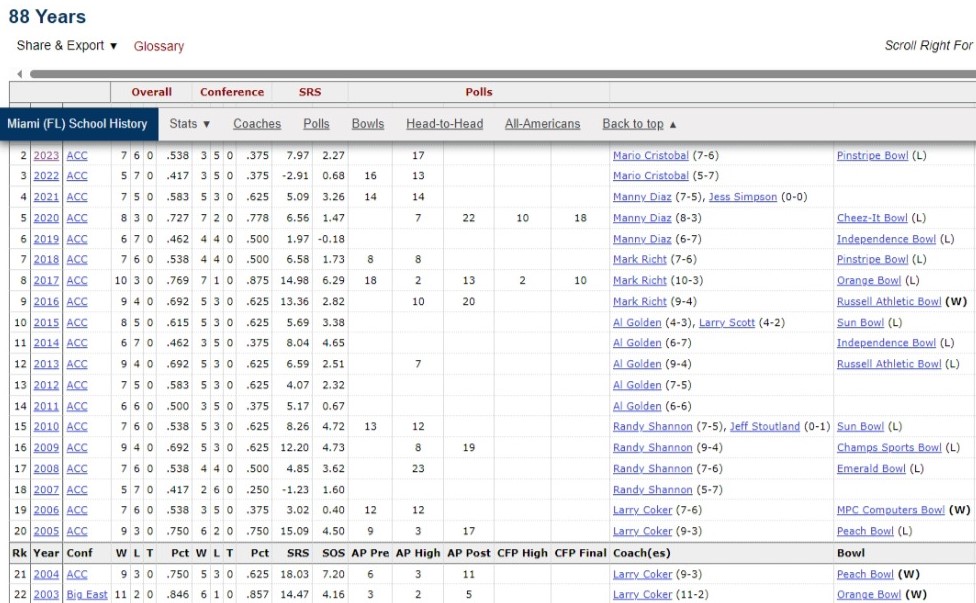Sort by the AP Pre column header
This screenshot has height=603, width=976.
point(370,553)
